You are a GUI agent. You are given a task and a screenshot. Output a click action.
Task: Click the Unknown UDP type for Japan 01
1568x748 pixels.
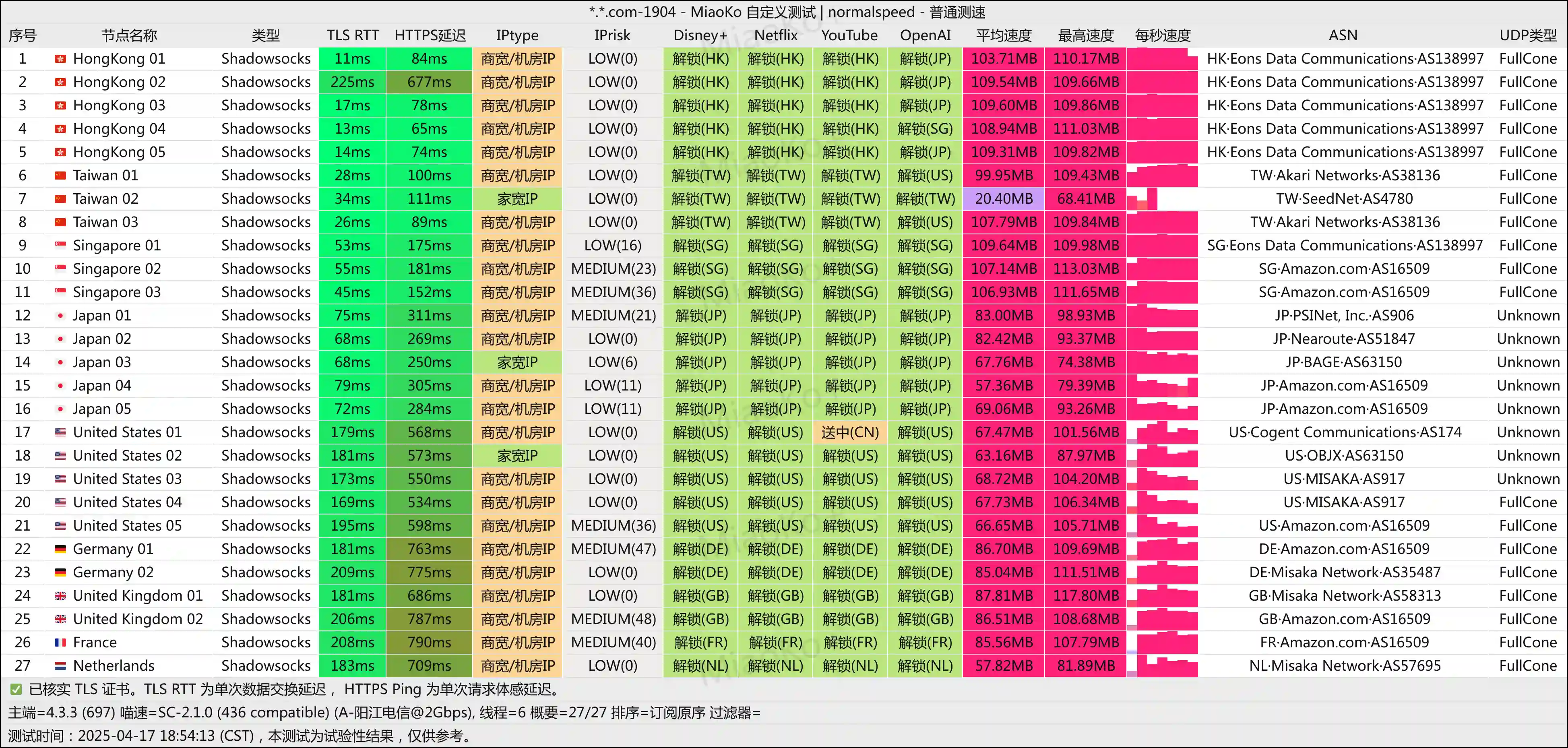click(x=1528, y=315)
